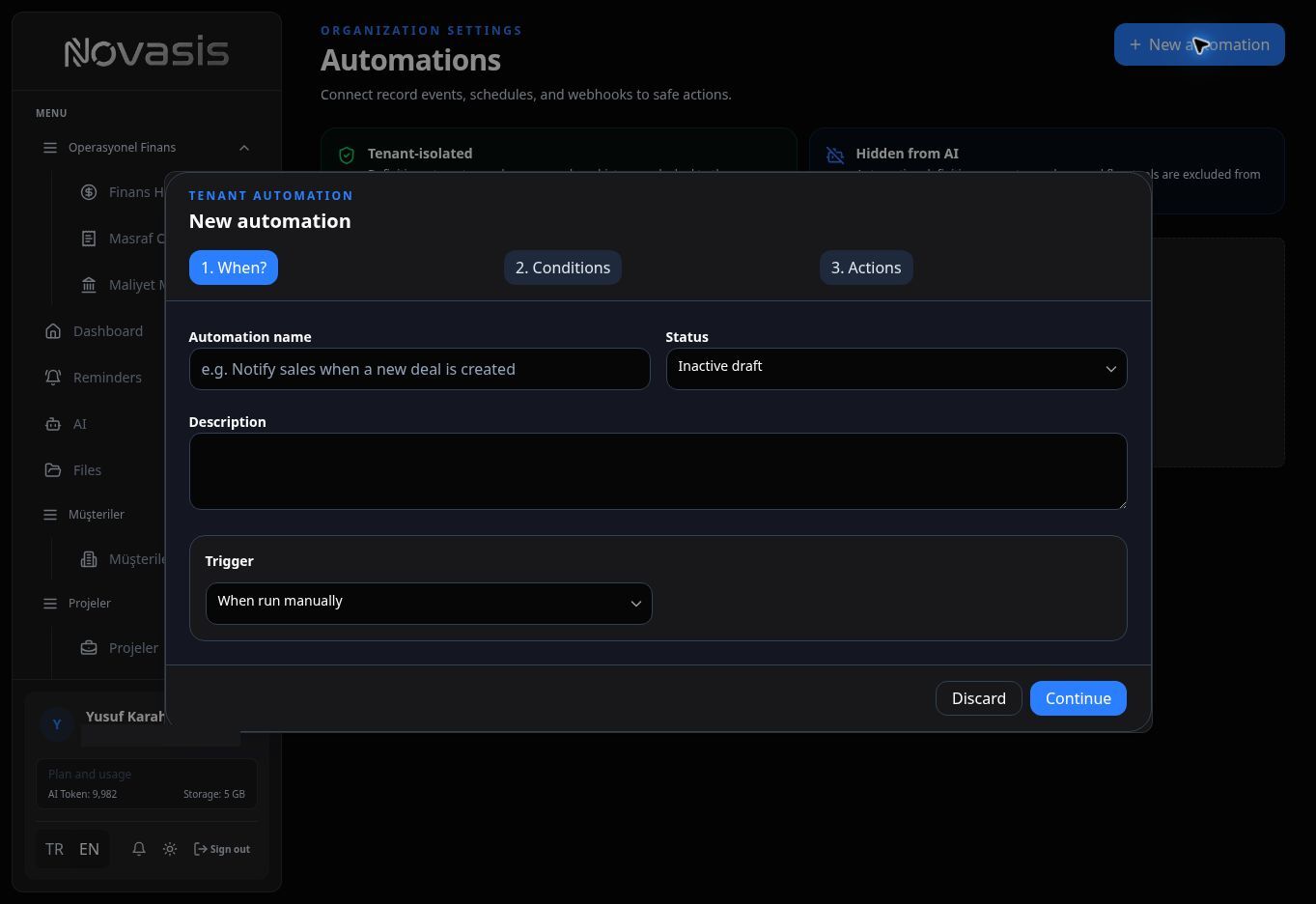Collapse the Operasyonel Finans group chevron

pos(243,148)
